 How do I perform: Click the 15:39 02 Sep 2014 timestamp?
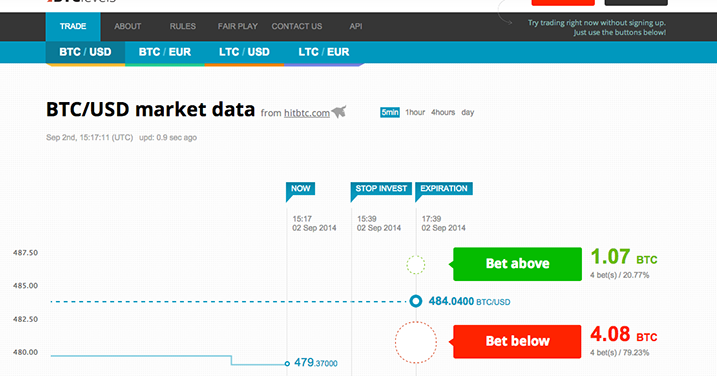pyautogui.click(x=379, y=223)
